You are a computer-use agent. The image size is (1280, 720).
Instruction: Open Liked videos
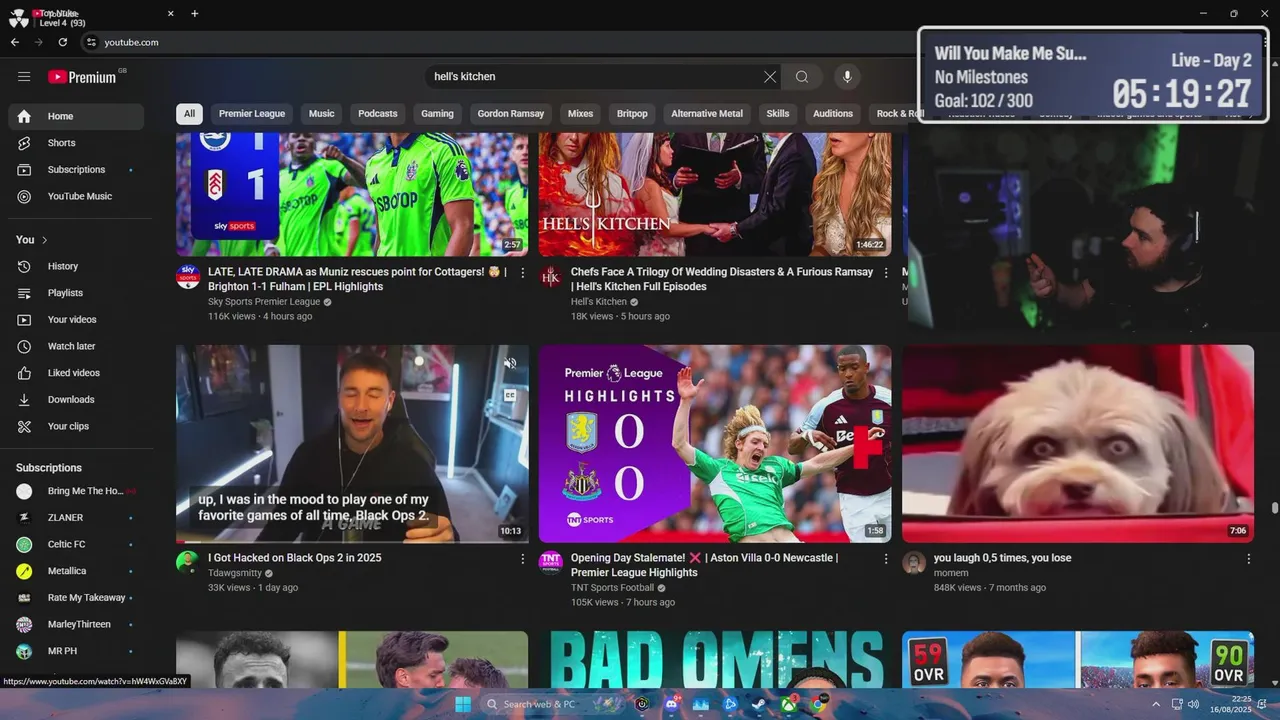click(76, 373)
